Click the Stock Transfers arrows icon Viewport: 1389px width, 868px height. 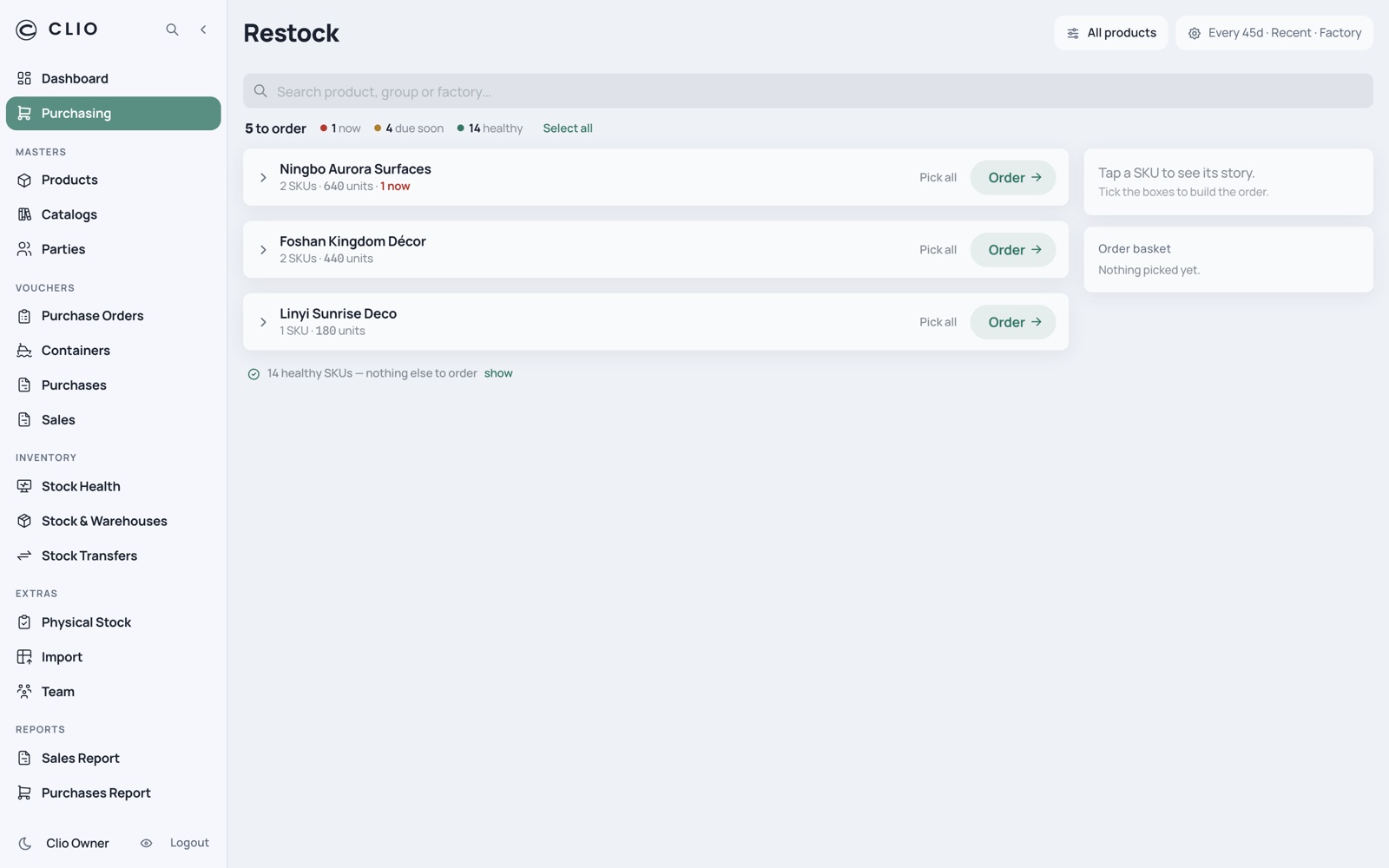point(24,556)
